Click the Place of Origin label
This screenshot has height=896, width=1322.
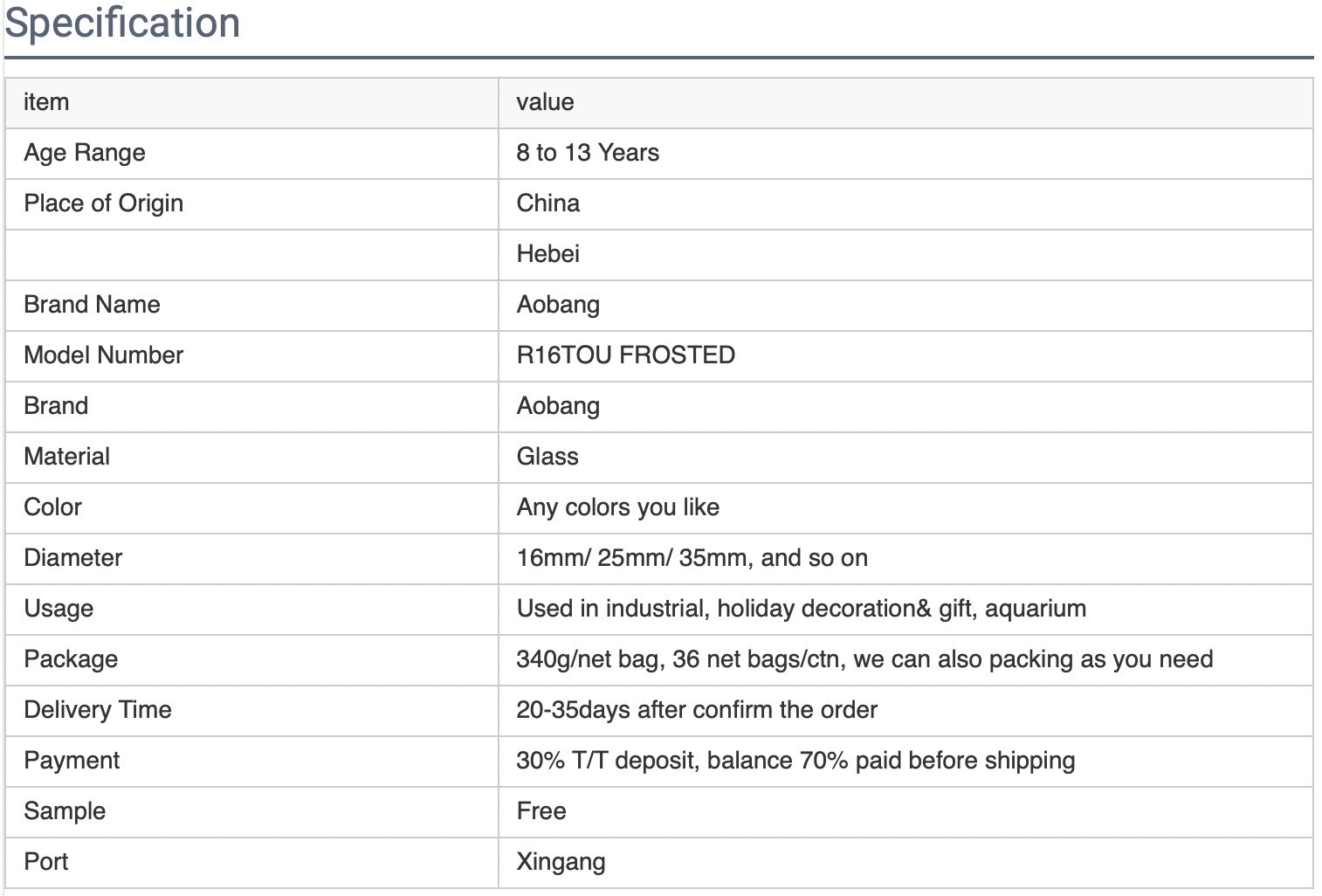[103, 203]
